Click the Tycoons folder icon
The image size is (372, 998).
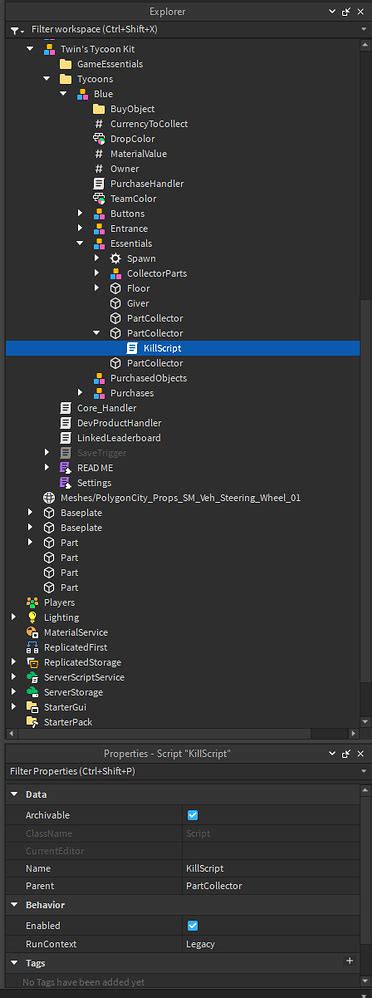click(x=65, y=79)
